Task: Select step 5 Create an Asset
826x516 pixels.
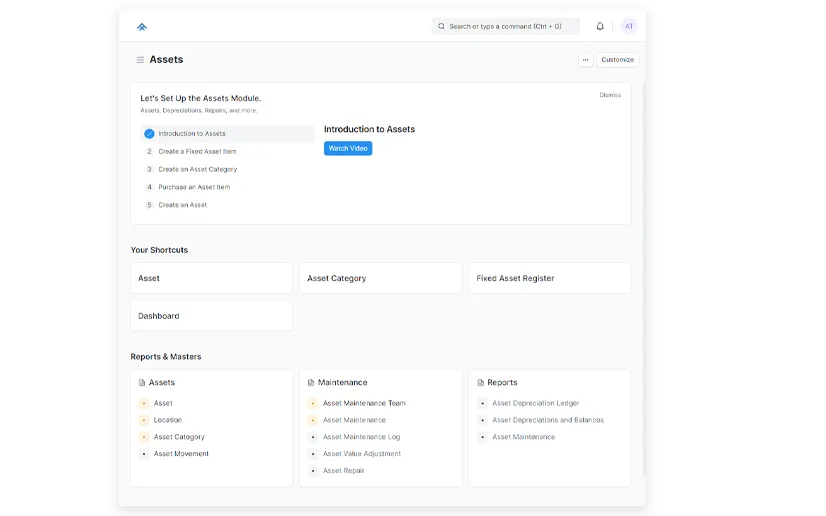Action: tap(182, 205)
